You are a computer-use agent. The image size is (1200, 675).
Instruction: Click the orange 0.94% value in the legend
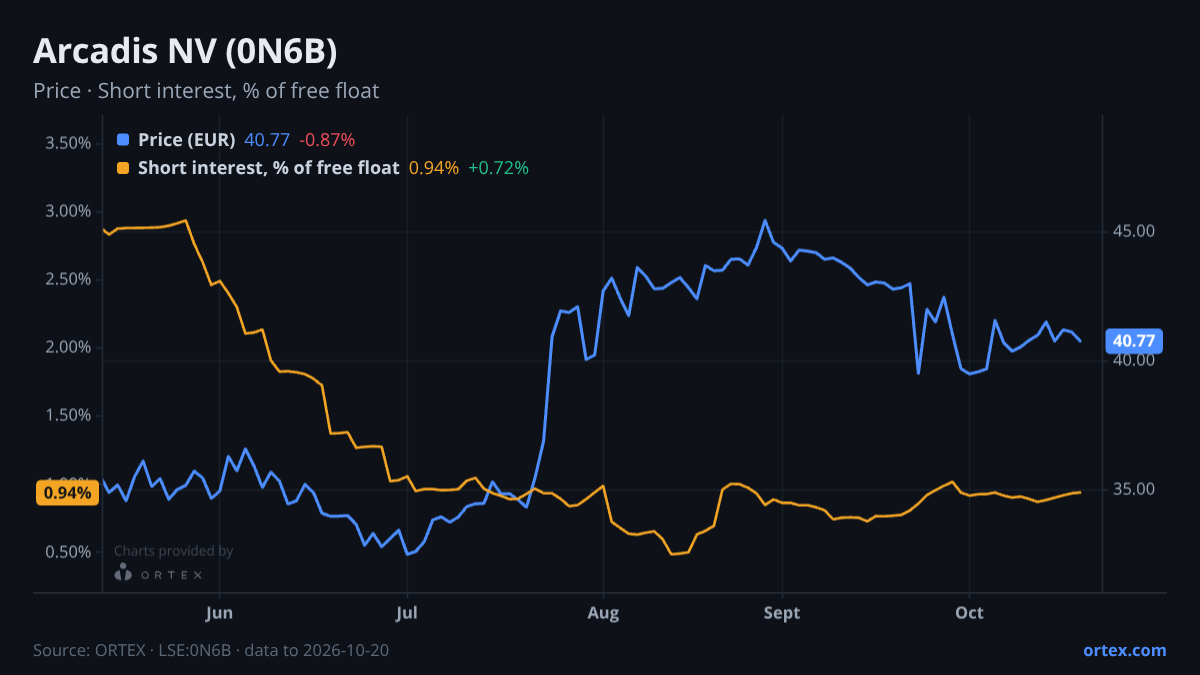pyautogui.click(x=434, y=168)
